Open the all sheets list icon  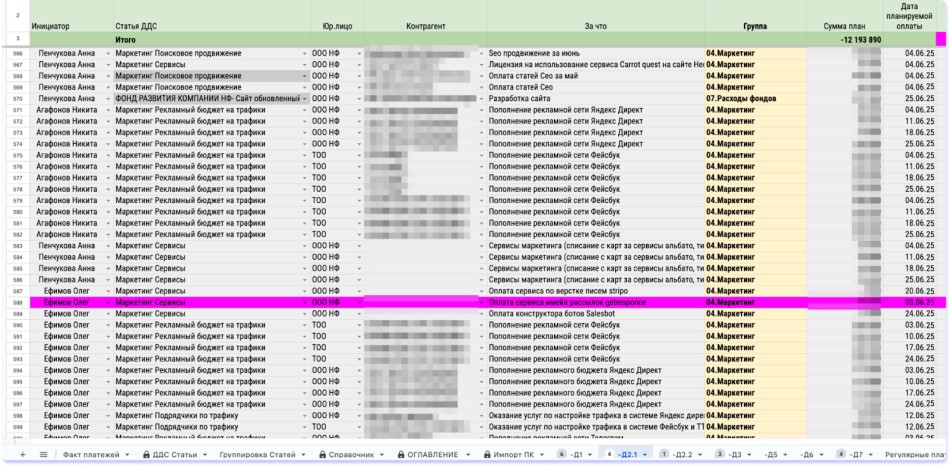[x=43, y=454]
